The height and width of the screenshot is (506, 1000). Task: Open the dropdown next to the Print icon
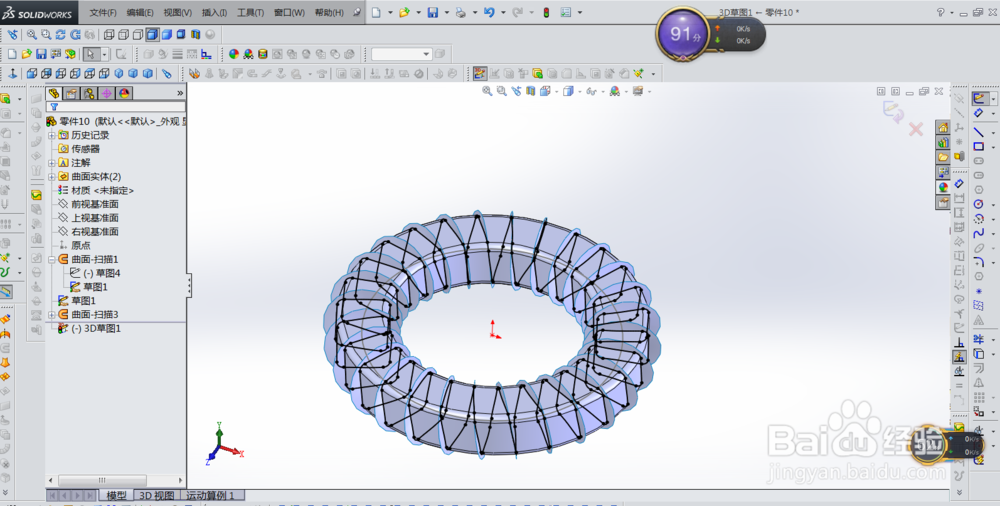[474, 12]
